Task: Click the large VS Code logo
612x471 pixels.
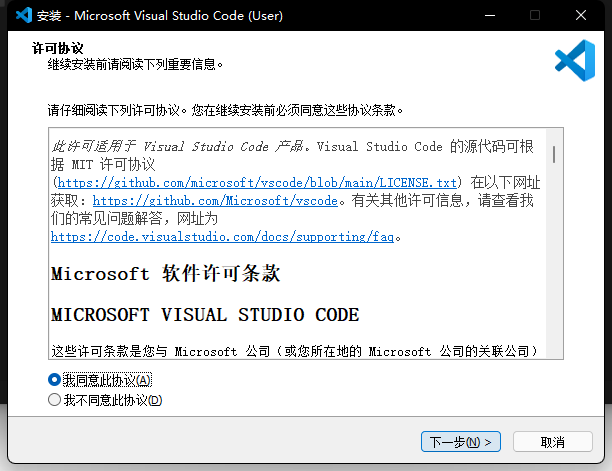Action: [575, 60]
